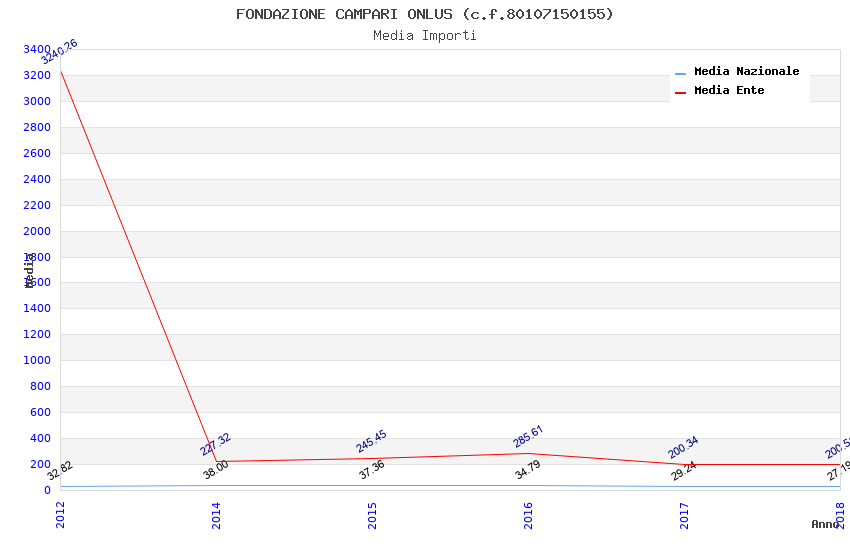Click the 2014 x-axis year label
This screenshot has height=550, width=850.
pos(216,515)
